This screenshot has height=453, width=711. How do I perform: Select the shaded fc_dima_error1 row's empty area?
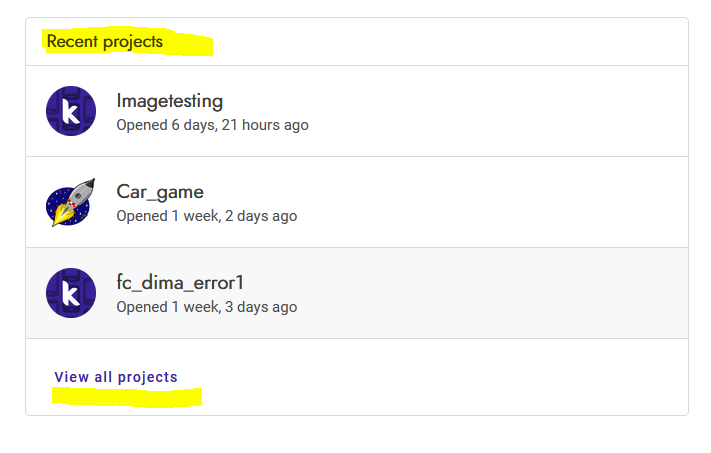tap(492, 293)
